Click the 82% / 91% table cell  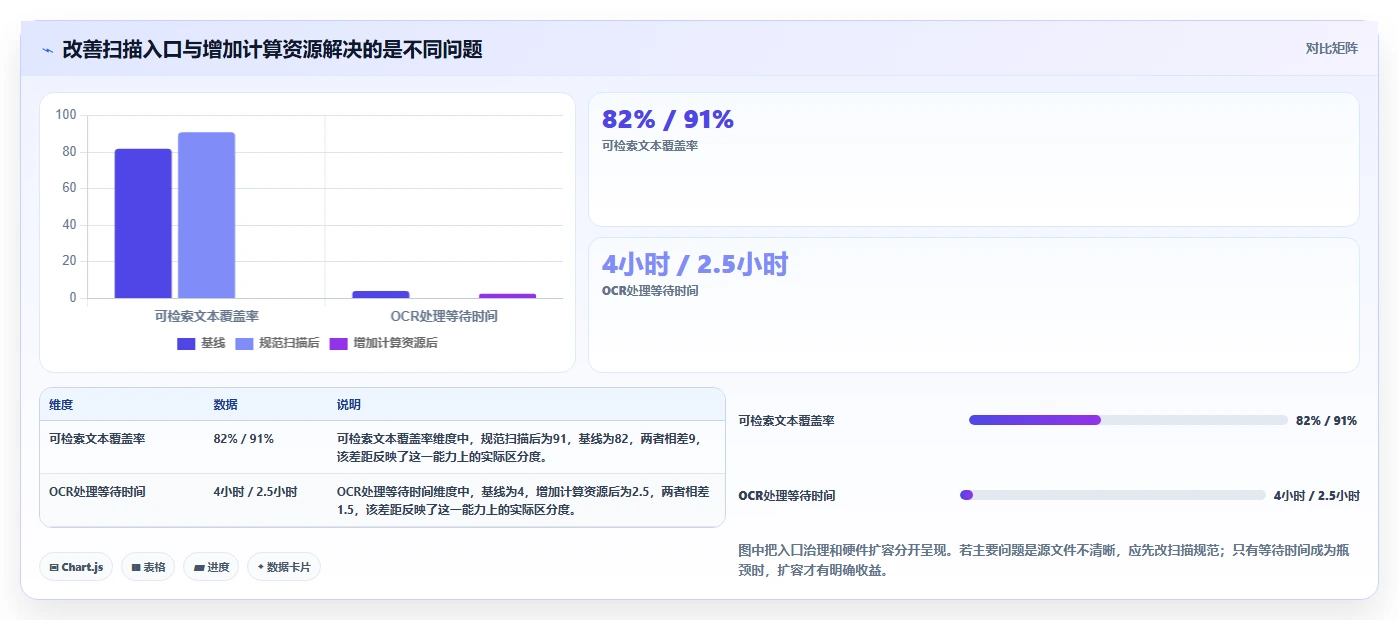244,438
